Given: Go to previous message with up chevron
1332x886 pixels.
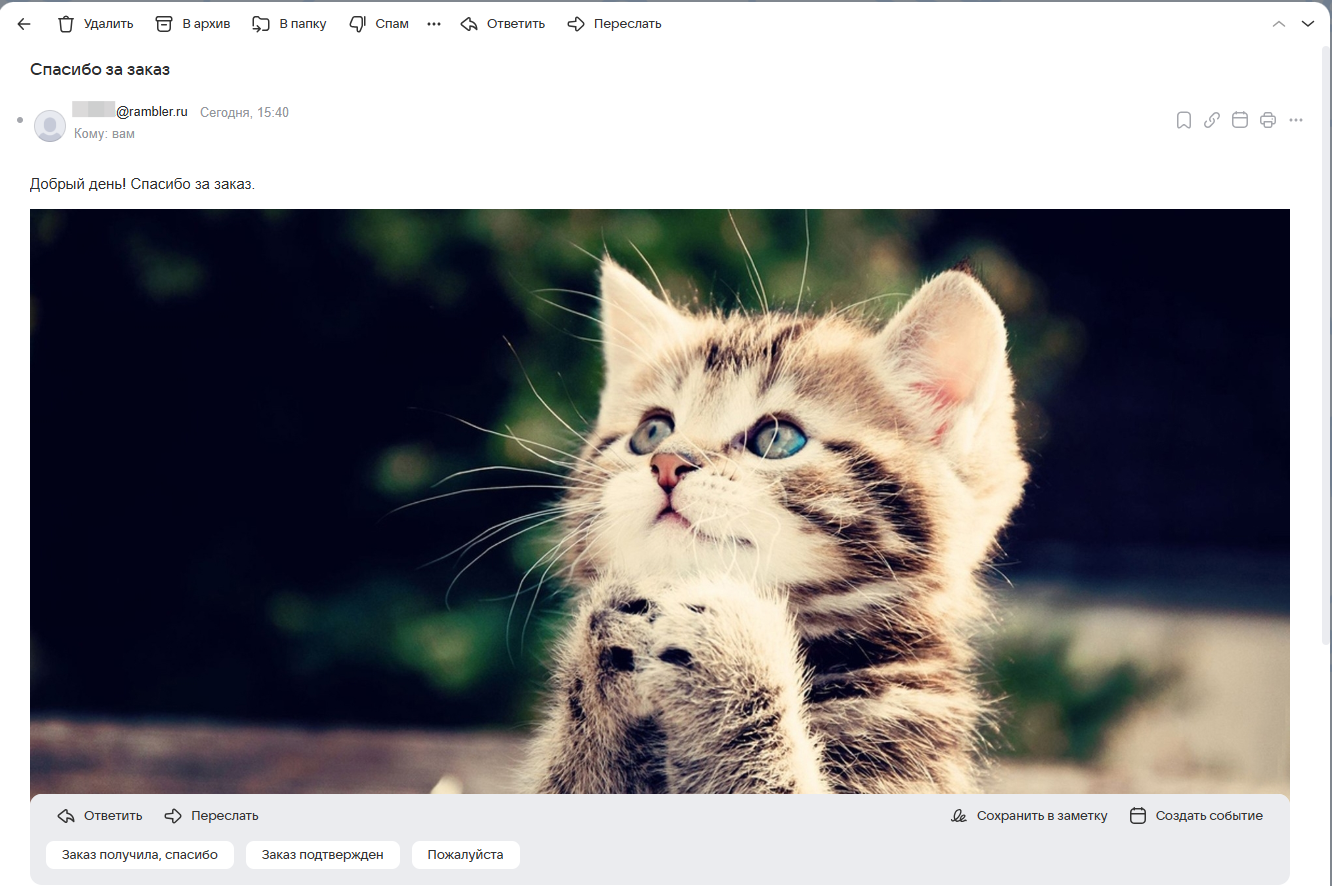Looking at the screenshot, I should (x=1278, y=24).
